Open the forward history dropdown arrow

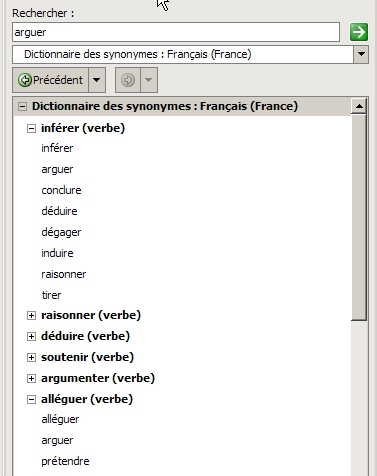click(x=149, y=80)
